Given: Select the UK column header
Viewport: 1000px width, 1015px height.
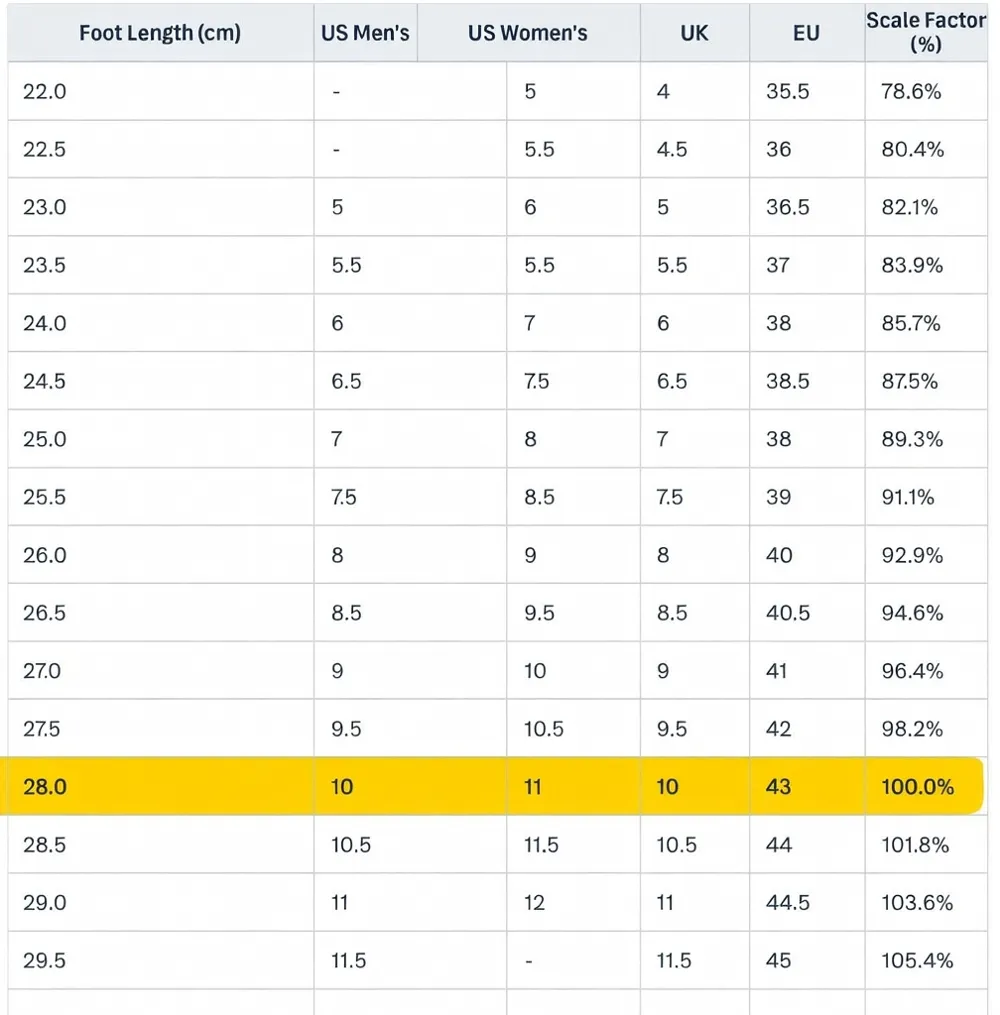Looking at the screenshot, I should click(694, 33).
